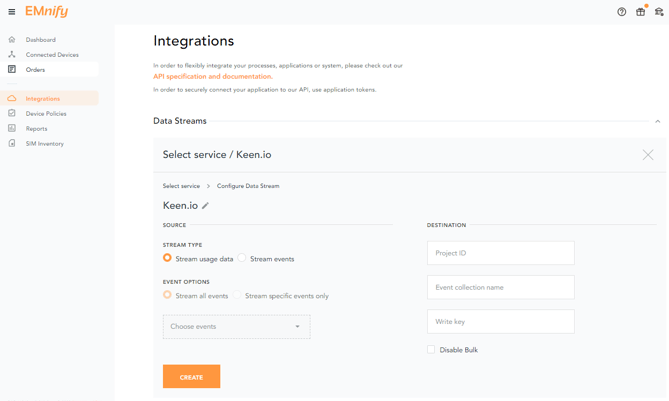The width and height of the screenshot is (669, 401).
Task: Click the Write key input field
Action: tap(500, 322)
